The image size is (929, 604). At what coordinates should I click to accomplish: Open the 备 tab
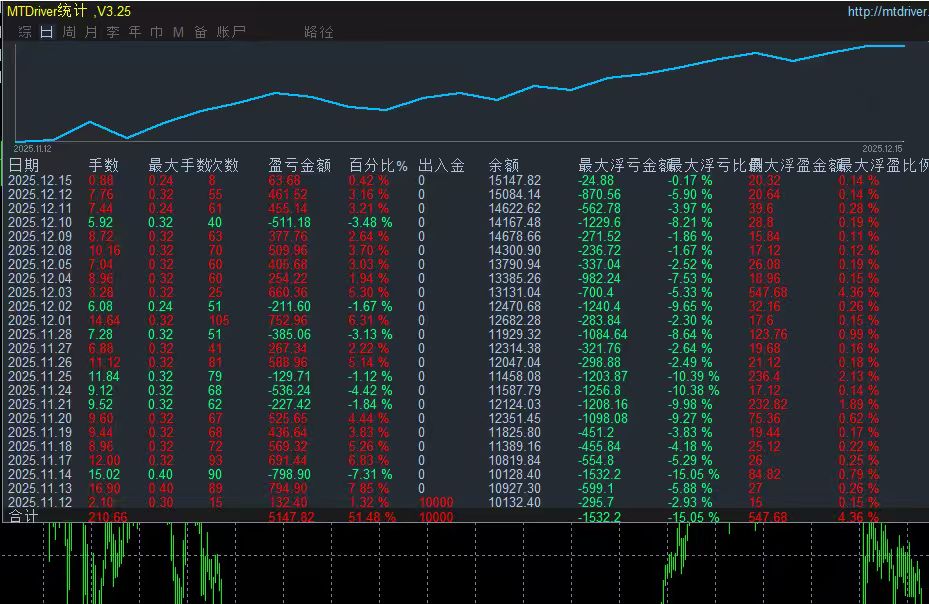tap(201, 32)
